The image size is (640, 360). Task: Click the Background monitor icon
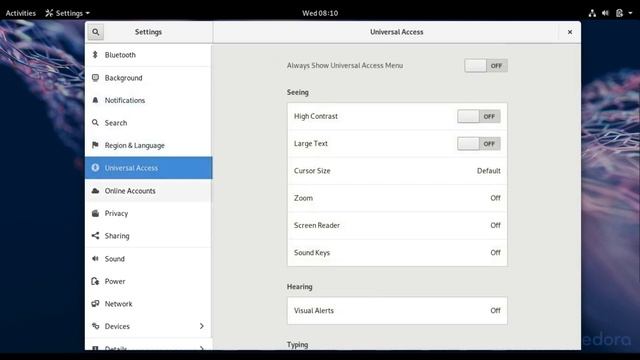[x=95, y=77]
